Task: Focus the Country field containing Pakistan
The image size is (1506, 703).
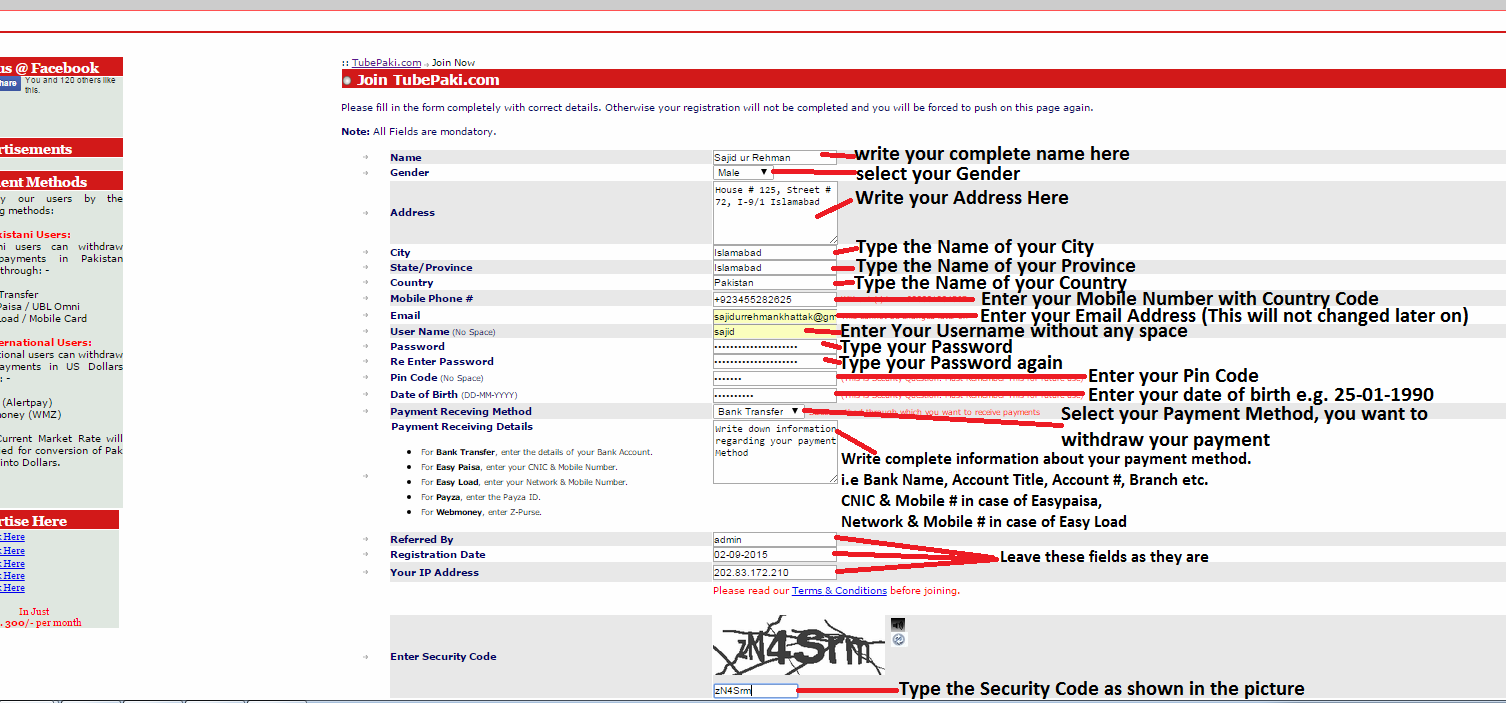Action: pos(774,283)
